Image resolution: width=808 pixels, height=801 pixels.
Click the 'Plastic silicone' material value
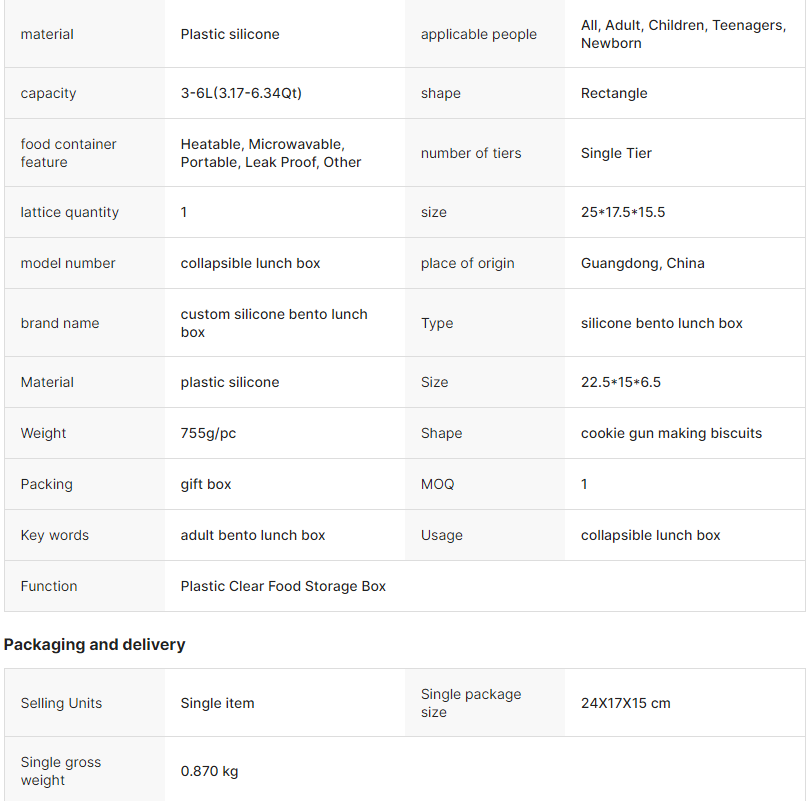pos(230,34)
